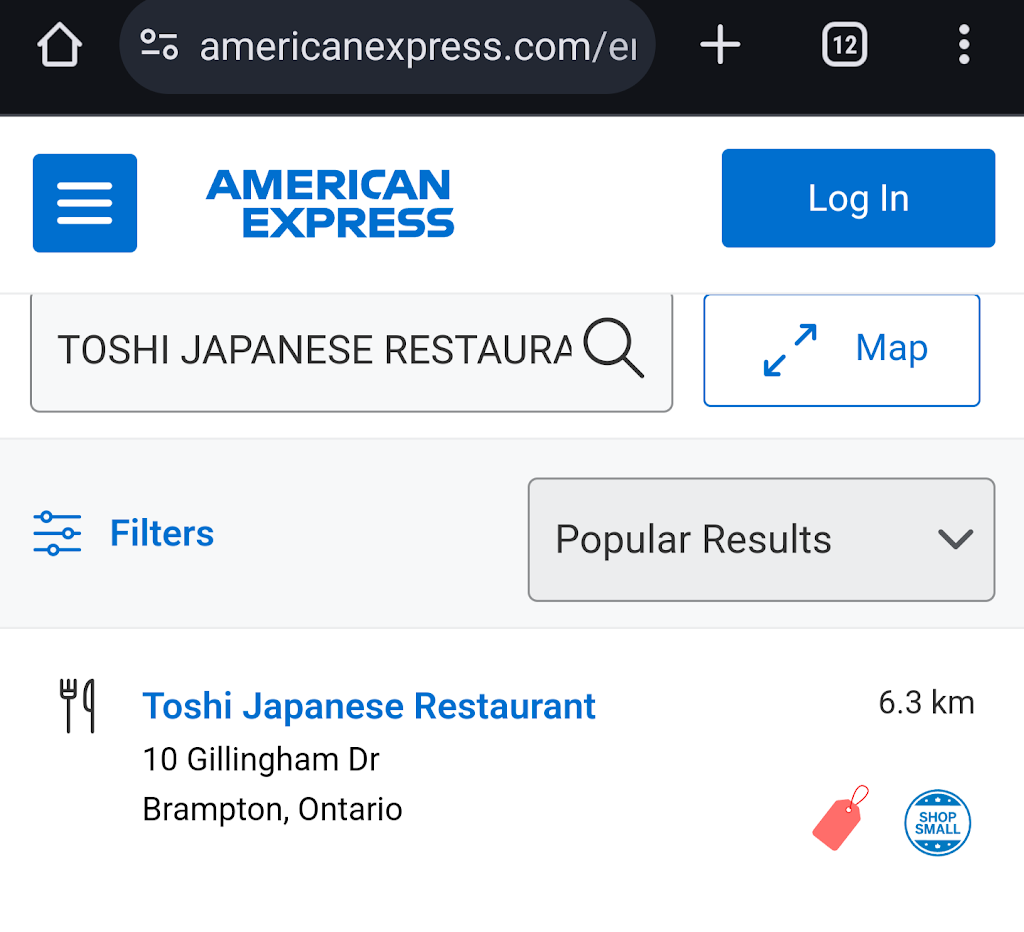Expand the Map view
Screen dimensions: 1024x932
[841, 350]
